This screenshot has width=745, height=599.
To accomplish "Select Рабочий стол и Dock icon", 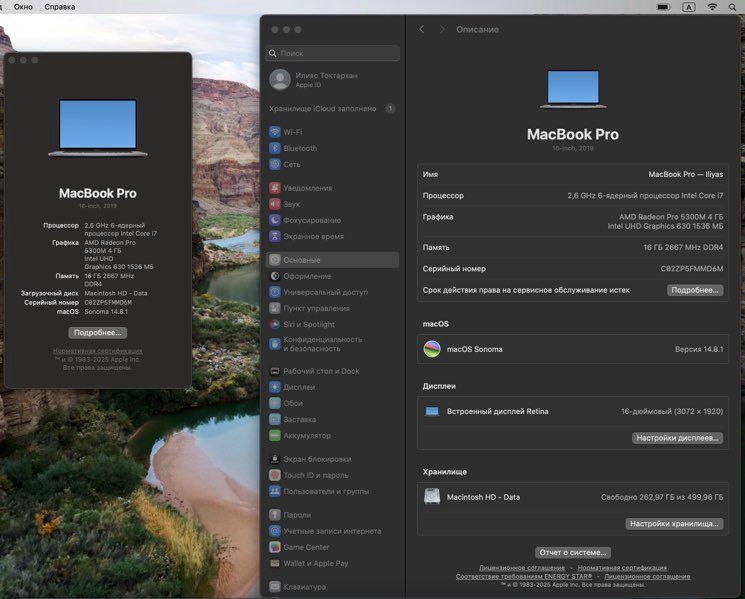I will (275, 371).
